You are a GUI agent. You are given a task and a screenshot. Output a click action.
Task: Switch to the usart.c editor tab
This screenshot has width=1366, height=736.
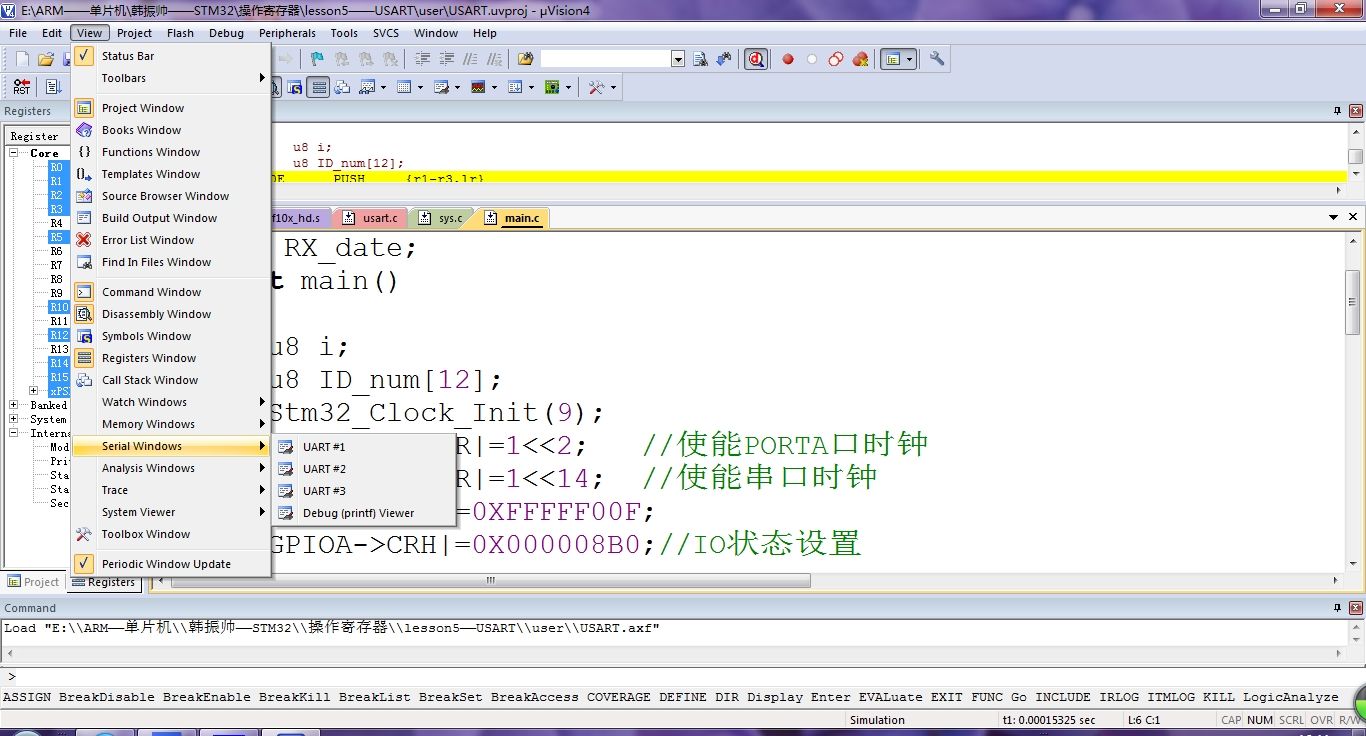pos(379,217)
